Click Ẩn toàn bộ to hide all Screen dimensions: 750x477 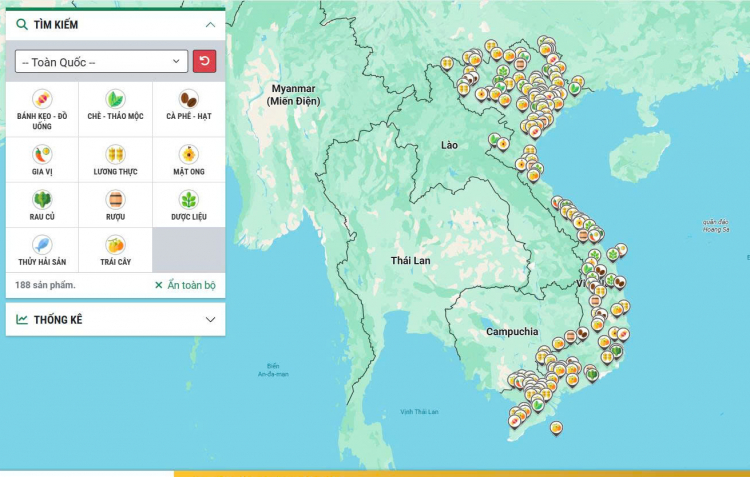[185, 285]
